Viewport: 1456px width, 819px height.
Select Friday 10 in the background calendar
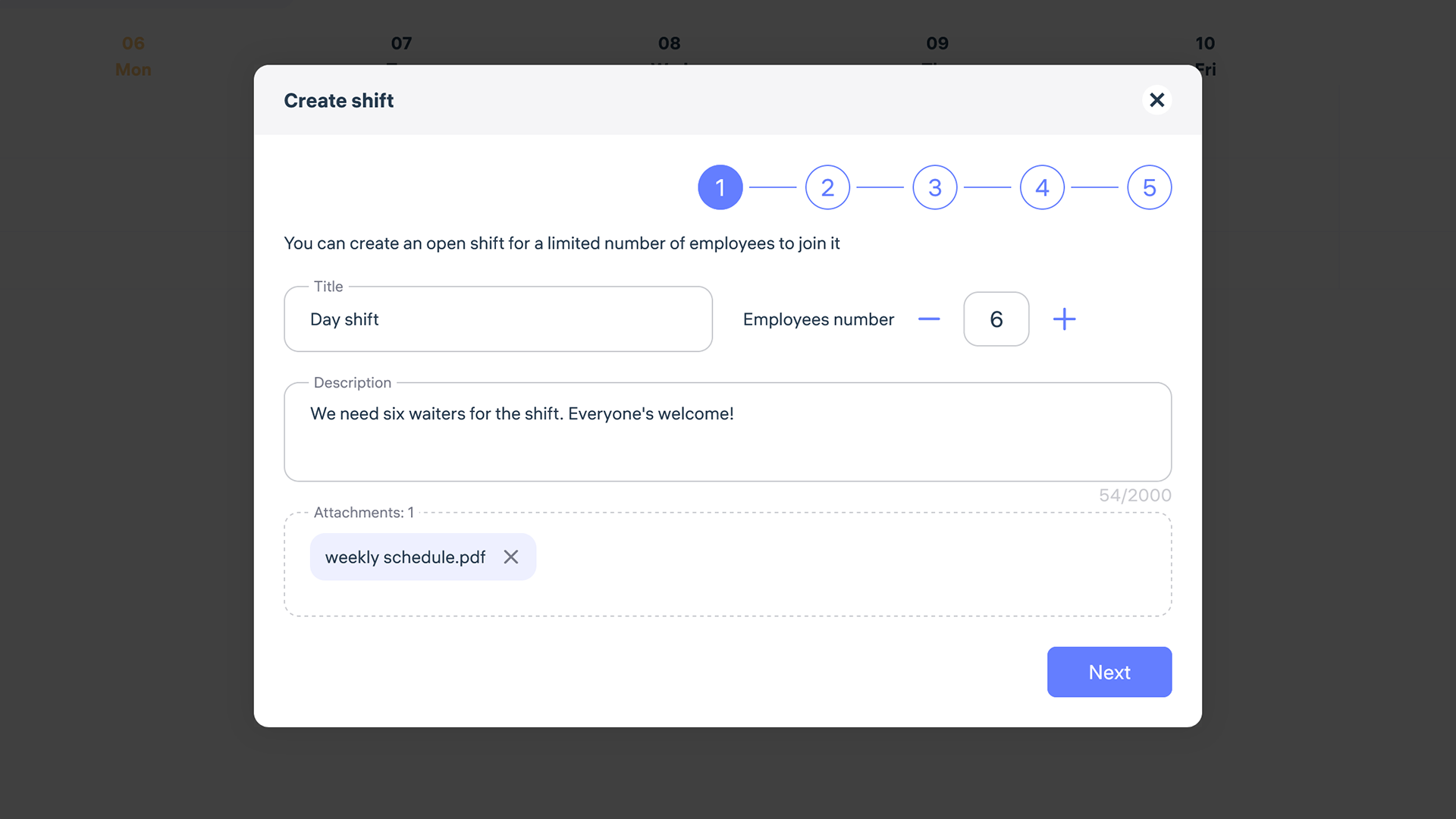click(x=1206, y=56)
